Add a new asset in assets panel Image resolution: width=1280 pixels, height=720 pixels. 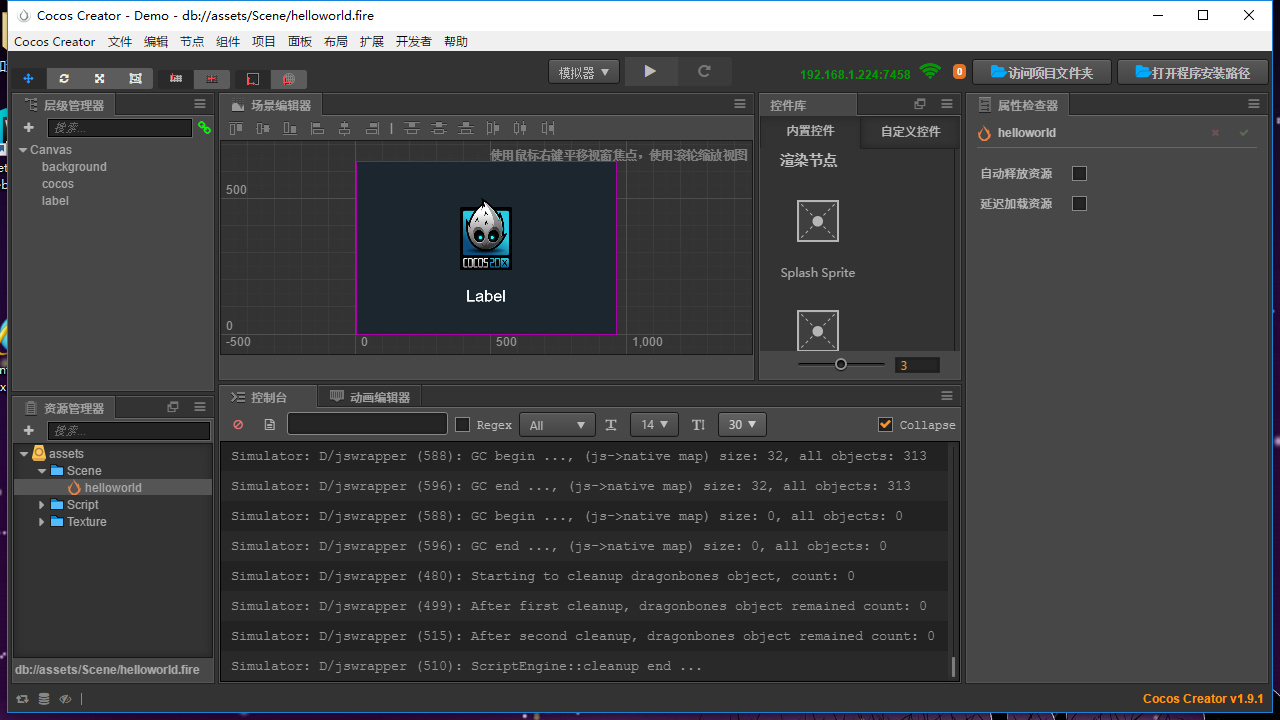[x=28, y=431]
